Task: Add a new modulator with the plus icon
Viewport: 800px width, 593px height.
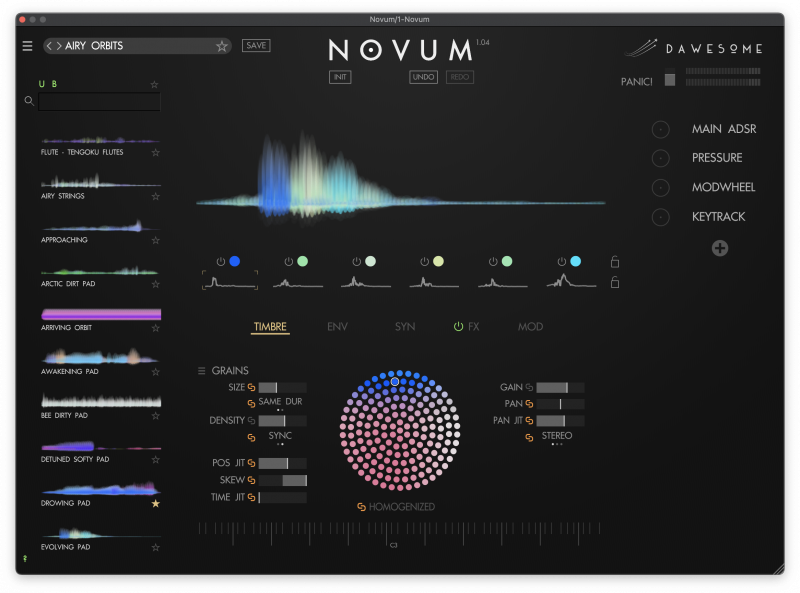Action: point(720,248)
